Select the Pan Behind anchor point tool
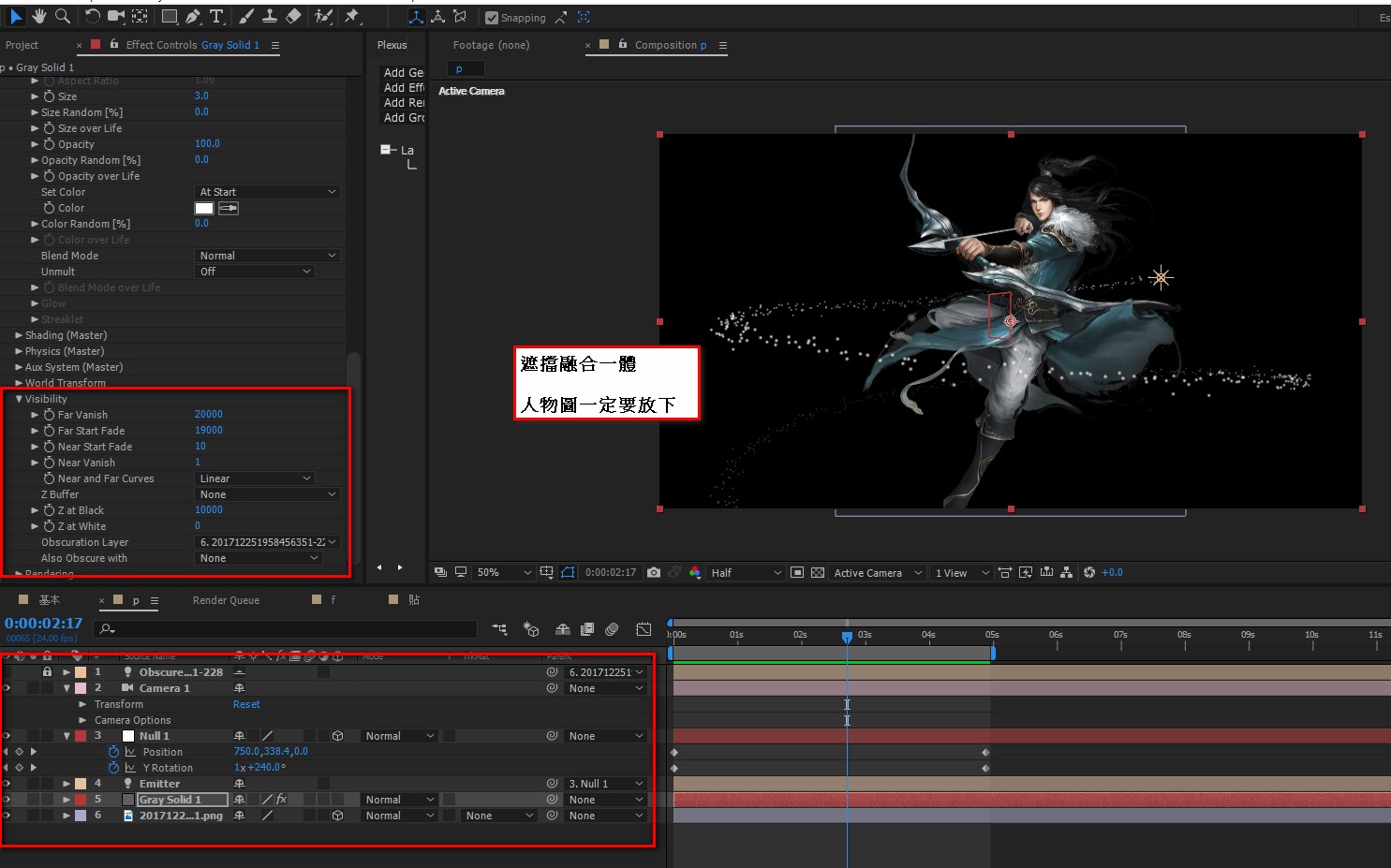The image size is (1391, 868). click(140, 16)
